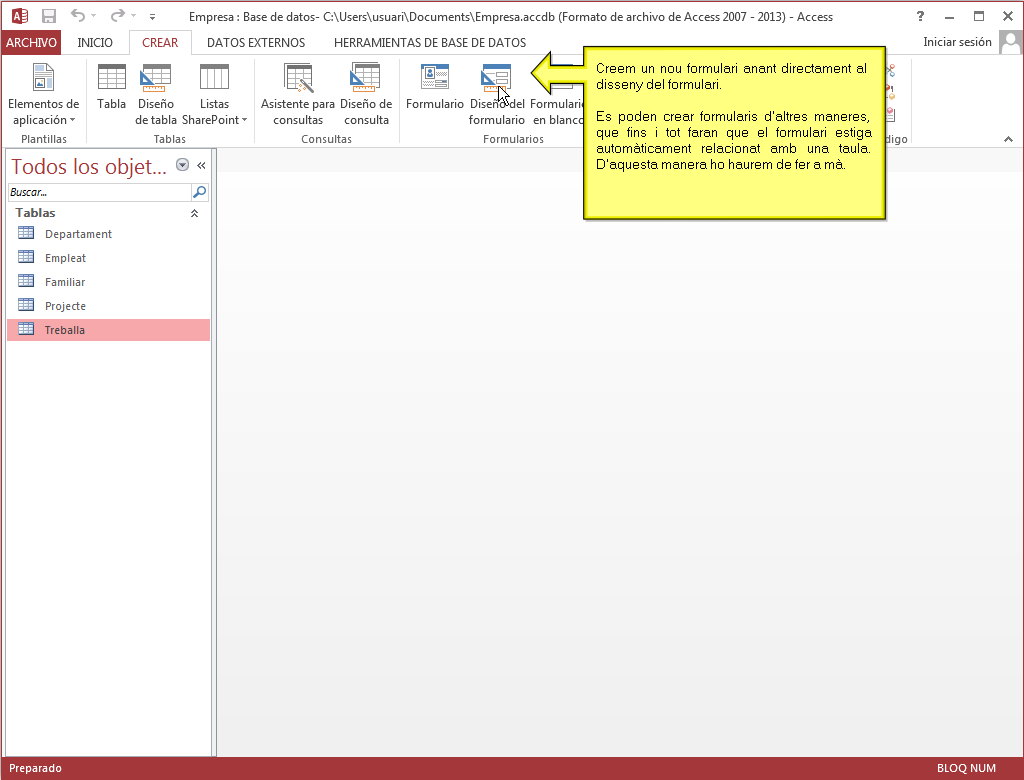Viewport: 1024px width, 780px height.
Task: Click Preparado status text
Action: [35, 768]
